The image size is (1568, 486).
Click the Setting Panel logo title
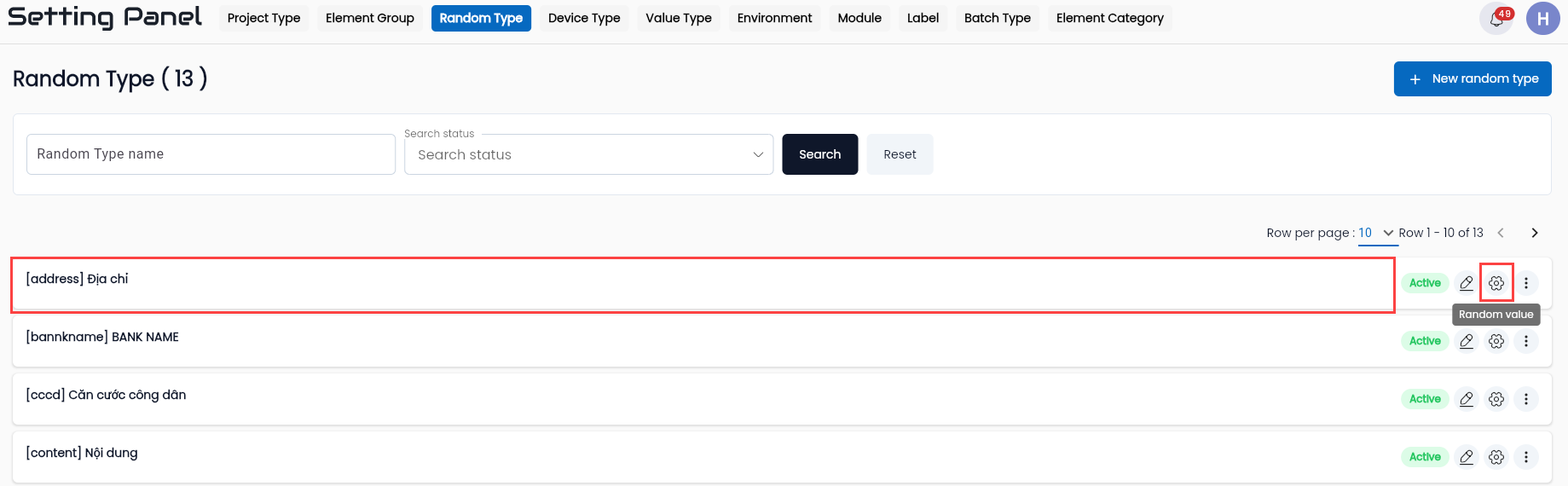pyautogui.click(x=105, y=17)
